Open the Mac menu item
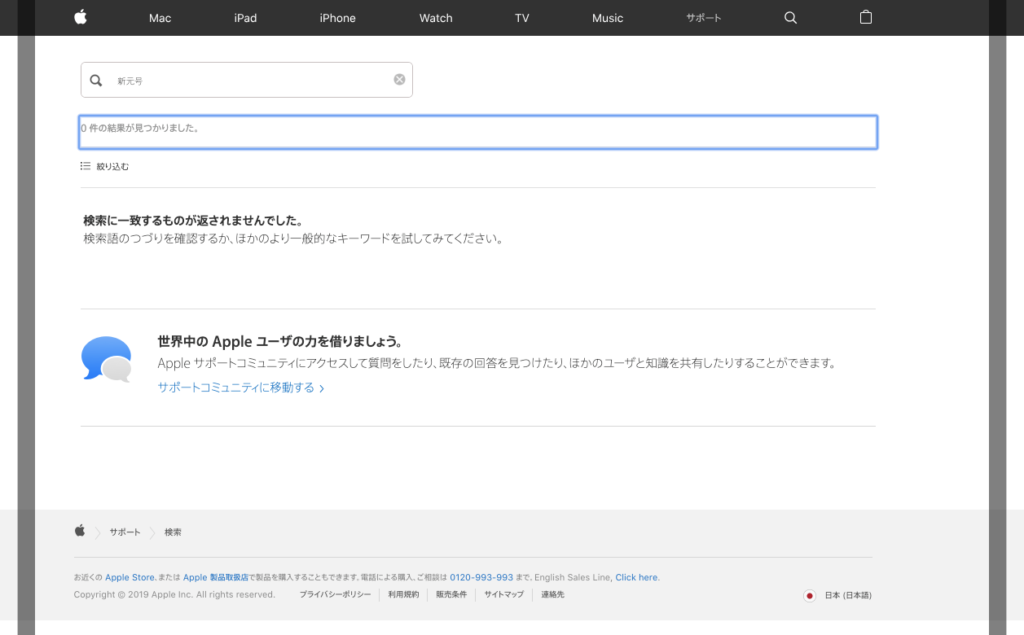Screen dimensions: 1024x635 (160, 18)
